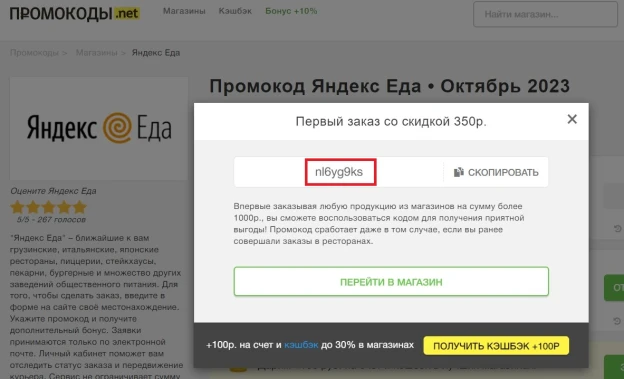Click the Промокоды.net logo
The width and height of the screenshot is (624, 379).
click(x=75, y=14)
